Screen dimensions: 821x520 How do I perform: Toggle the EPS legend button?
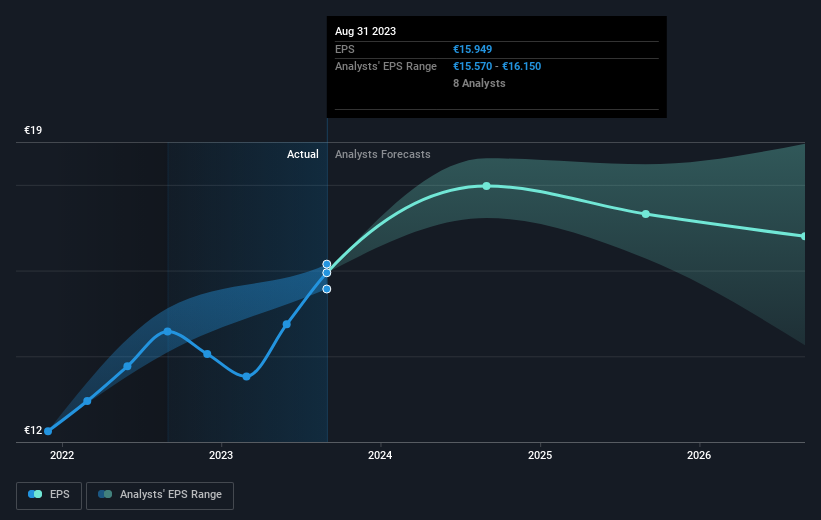click(x=49, y=495)
